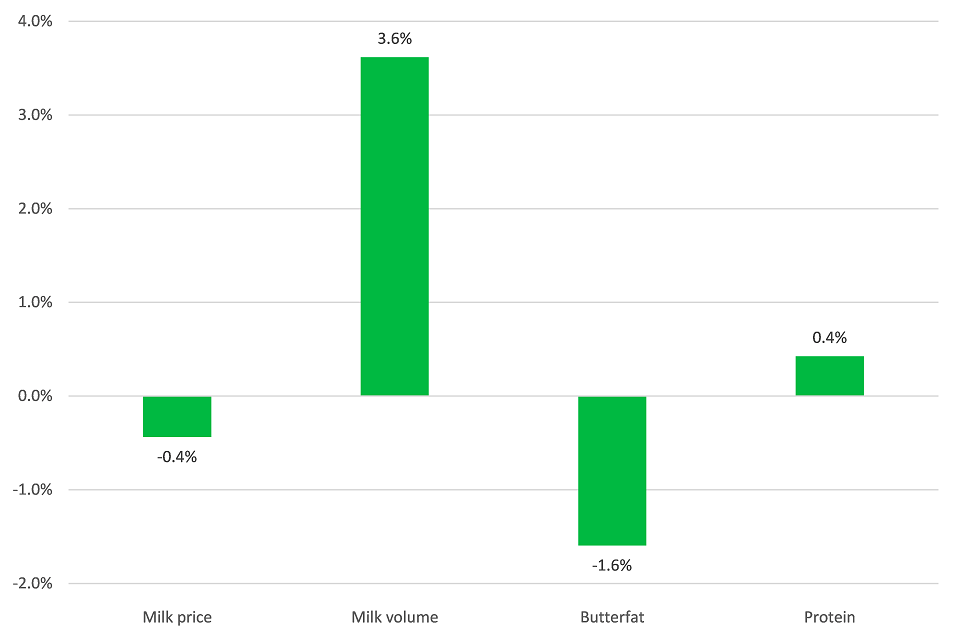Click the 0.0% y-axis label

pyautogui.click(x=35, y=396)
